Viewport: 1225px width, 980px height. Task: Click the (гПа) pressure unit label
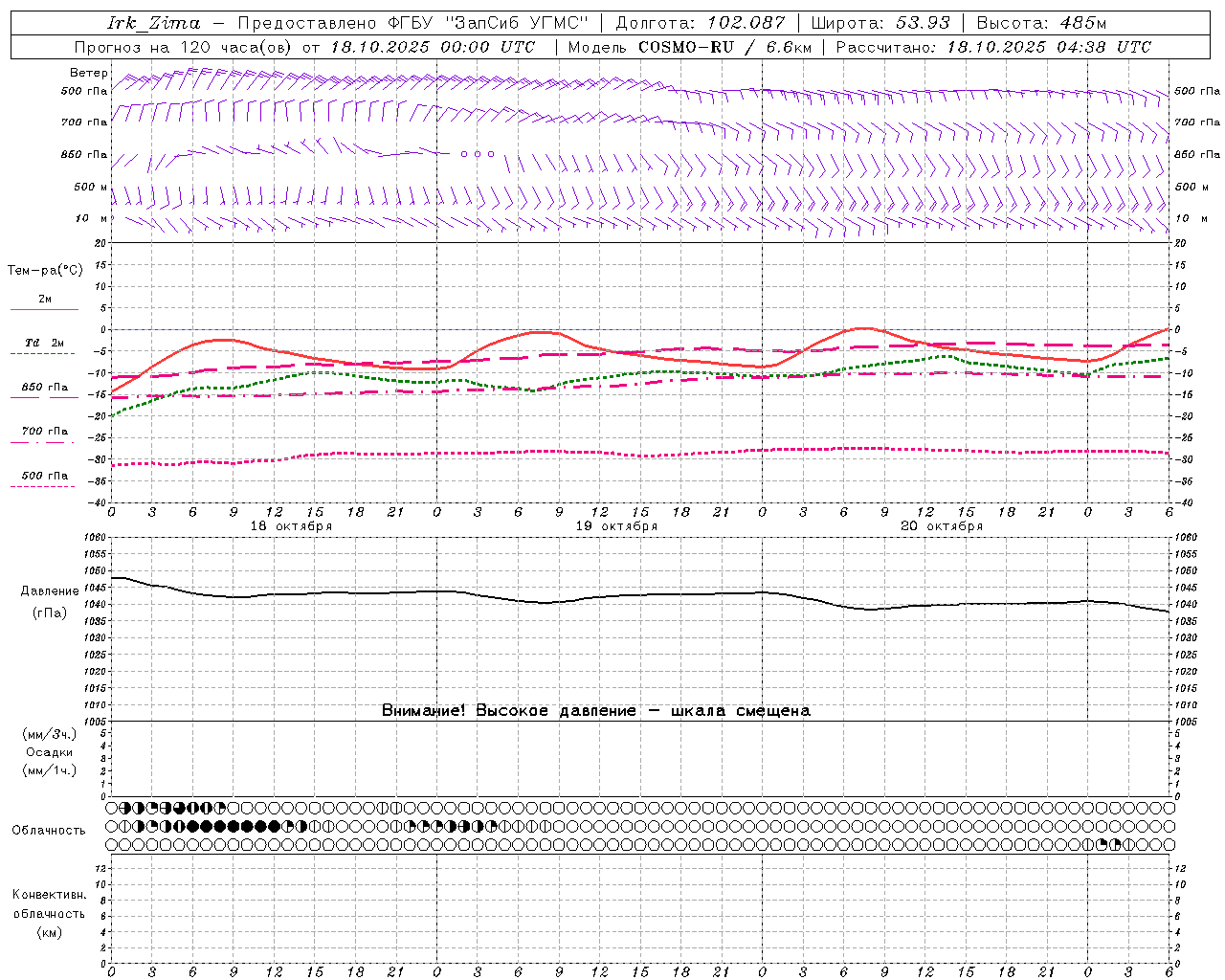(x=50, y=613)
